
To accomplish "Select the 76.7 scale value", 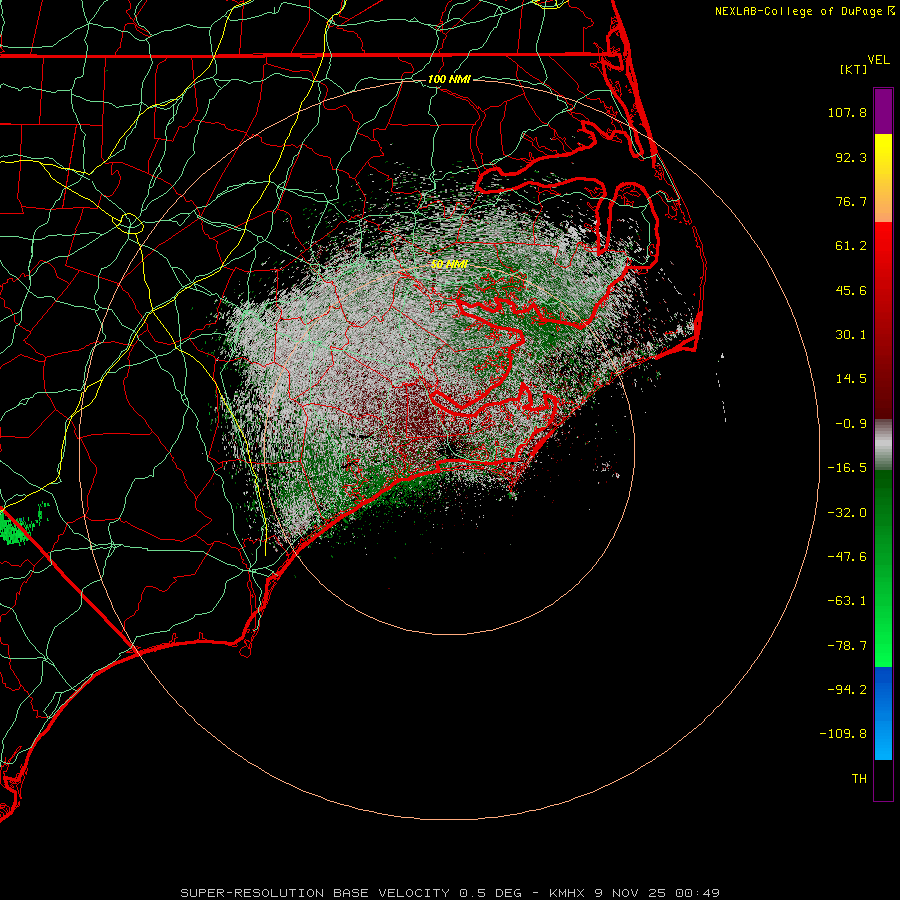I will click(851, 201).
